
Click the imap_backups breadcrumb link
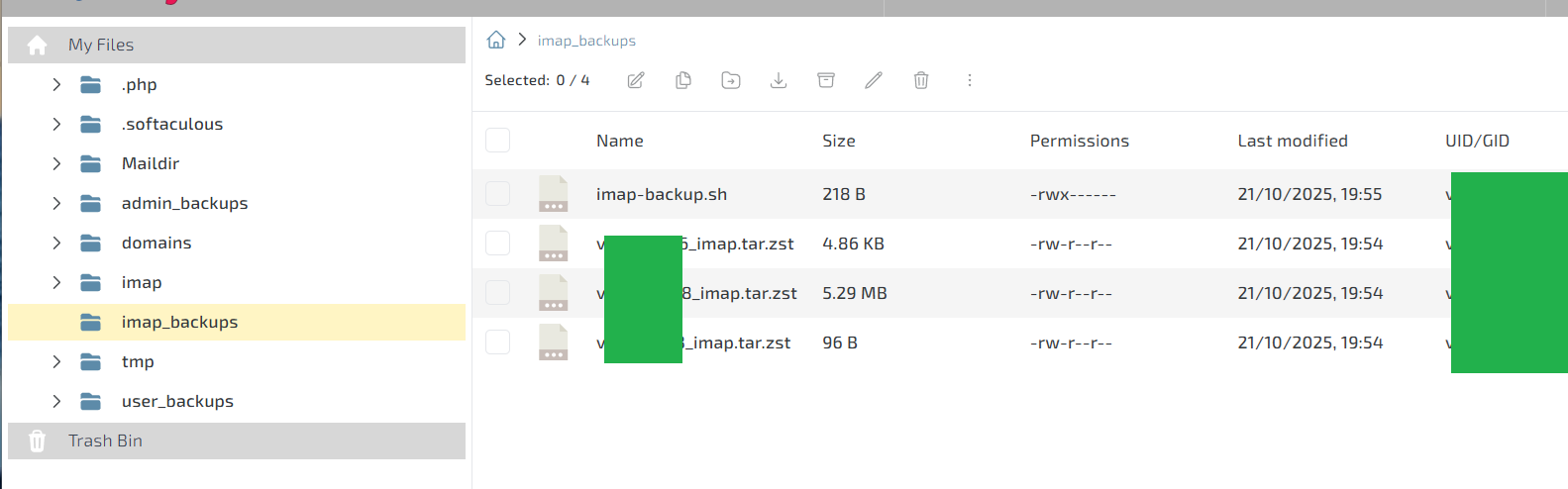point(586,41)
